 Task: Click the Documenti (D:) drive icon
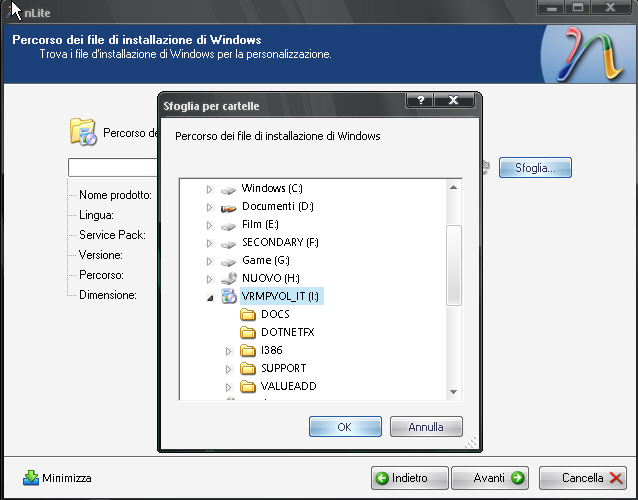click(x=228, y=207)
